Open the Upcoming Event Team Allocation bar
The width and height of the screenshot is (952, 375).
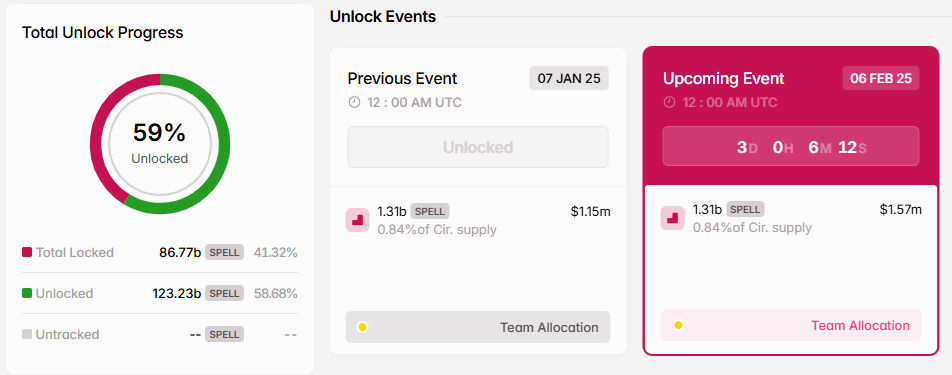(x=791, y=325)
